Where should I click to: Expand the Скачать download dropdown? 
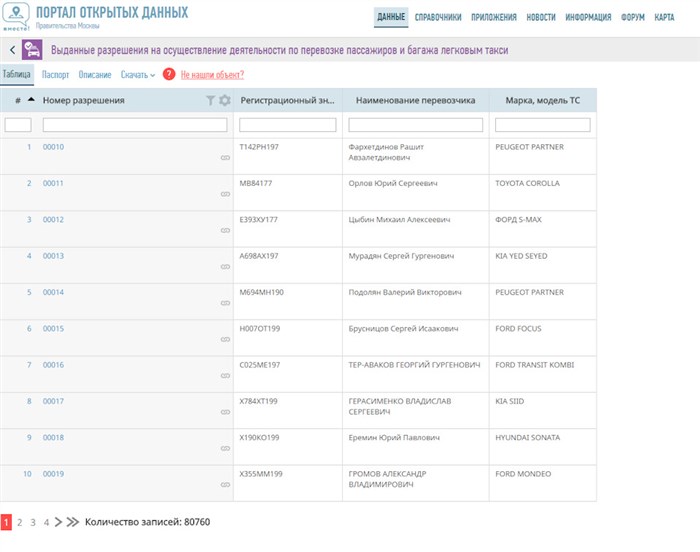[138, 75]
